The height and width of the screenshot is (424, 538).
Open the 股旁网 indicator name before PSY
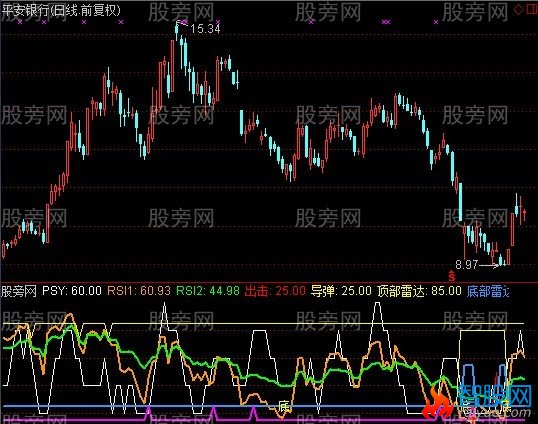coord(19,291)
